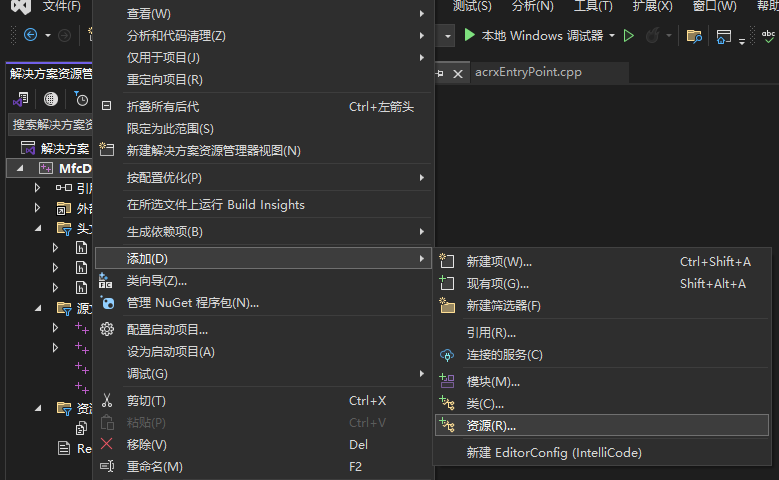Choose 在所选文件上运行 Build Insights

click(264, 204)
